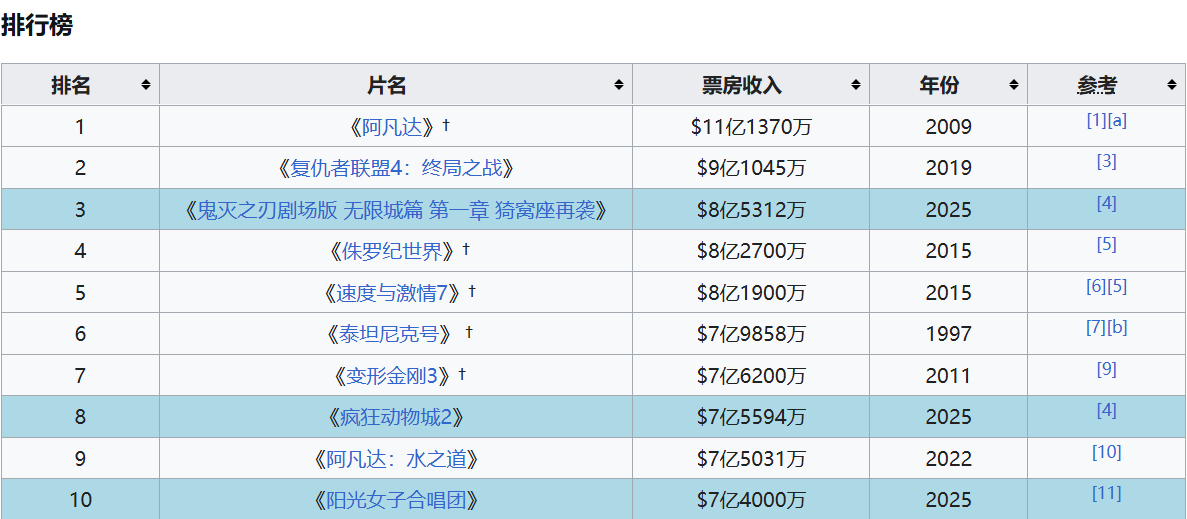Select year 2011 cell
This screenshot has height=519, width=1187.
point(949,375)
